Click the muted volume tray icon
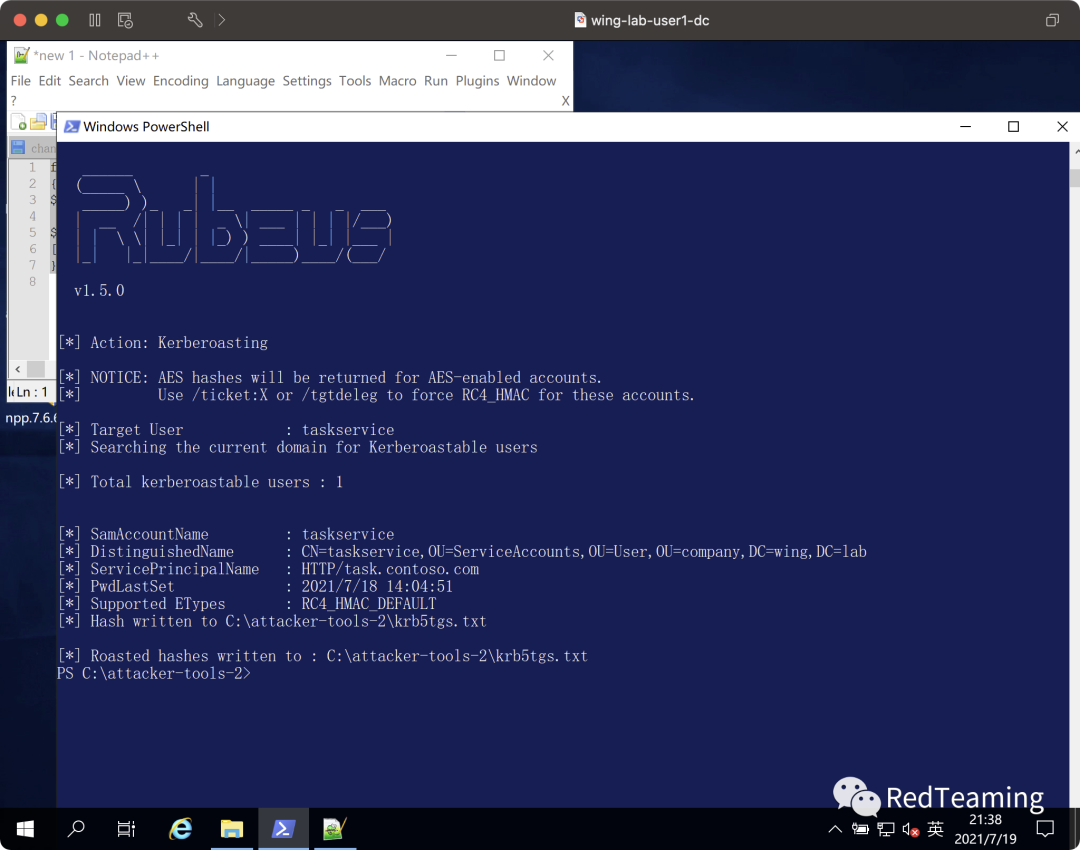The height and width of the screenshot is (850, 1080). pos(911,830)
